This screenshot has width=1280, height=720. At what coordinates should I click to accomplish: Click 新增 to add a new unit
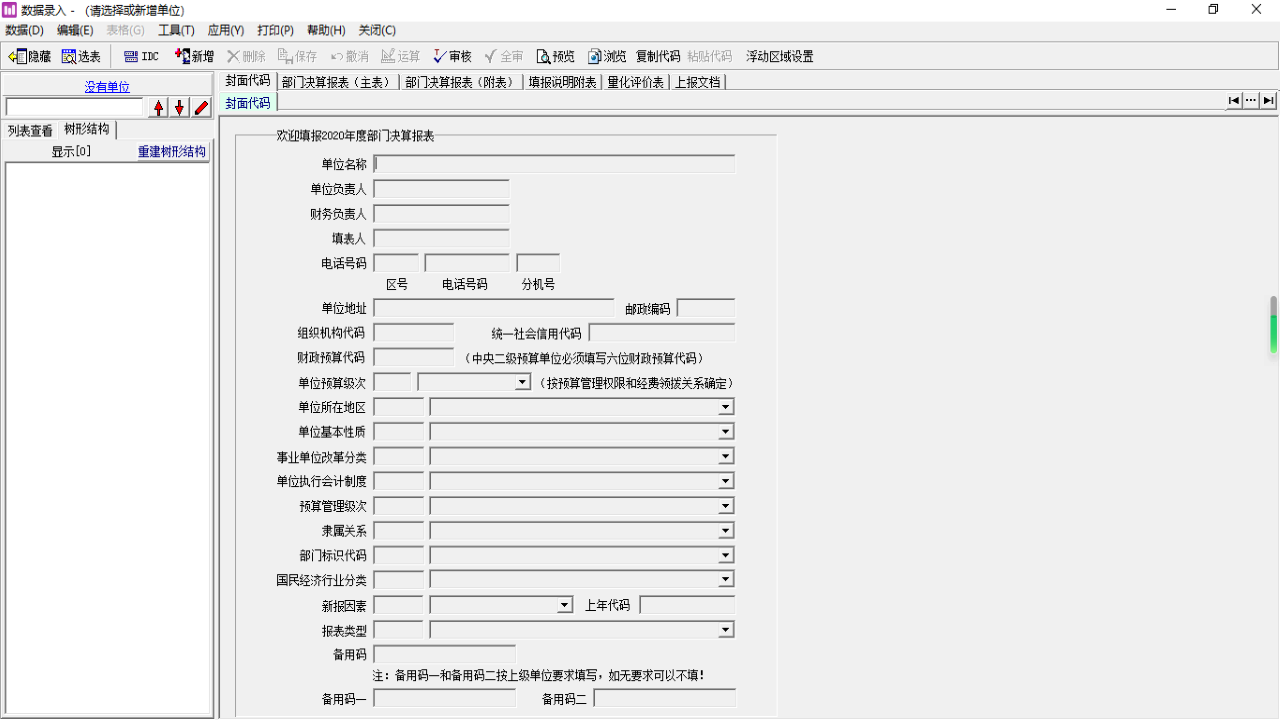[x=193, y=56]
